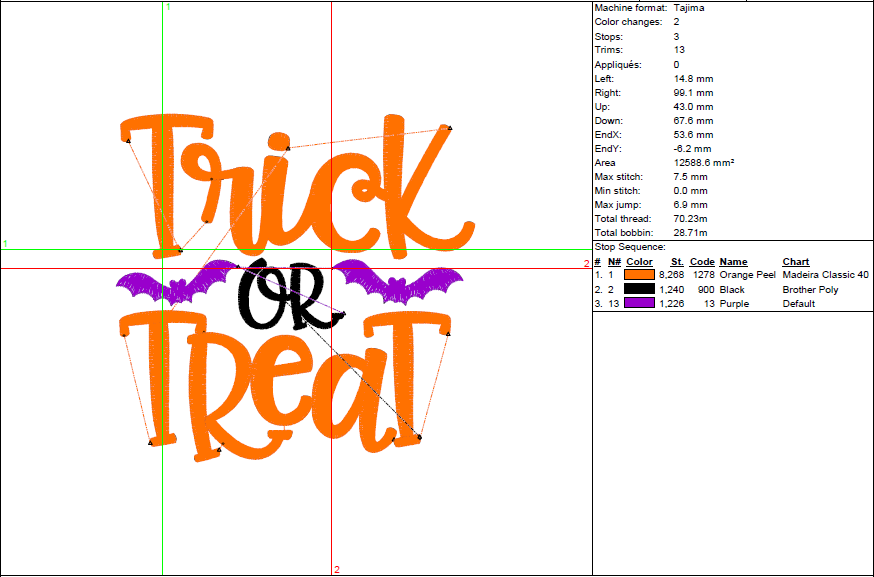Click the red guide marker '2' on right
Image resolution: width=874 pixels, height=577 pixels.
[x=587, y=264]
